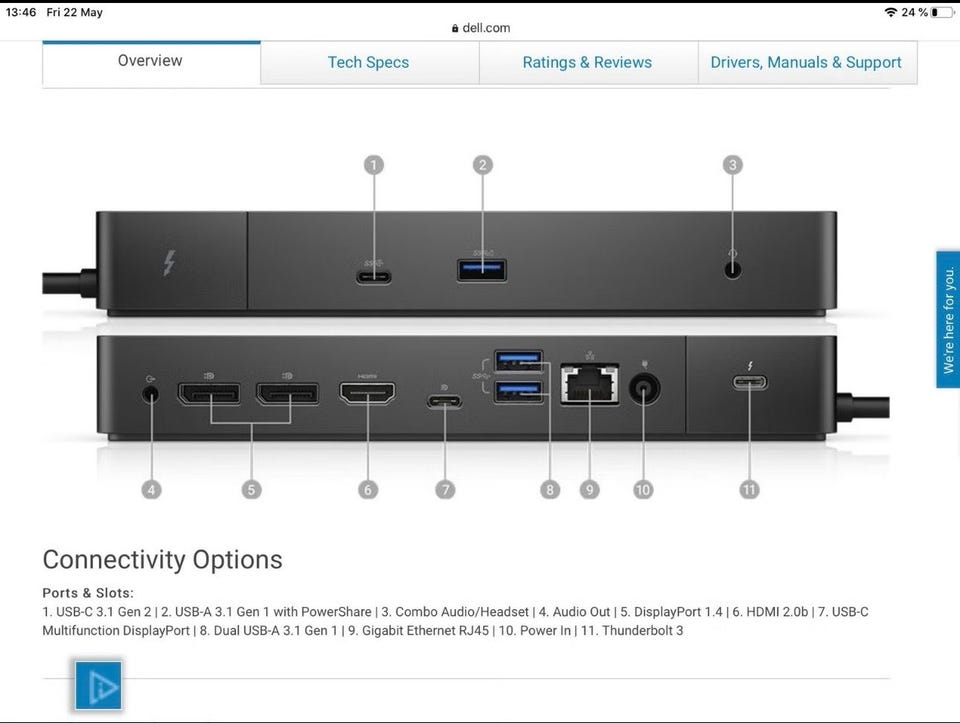The image size is (960, 723).
Task: Click the dell.com address bar
Action: pyautogui.click(x=481, y=28)
